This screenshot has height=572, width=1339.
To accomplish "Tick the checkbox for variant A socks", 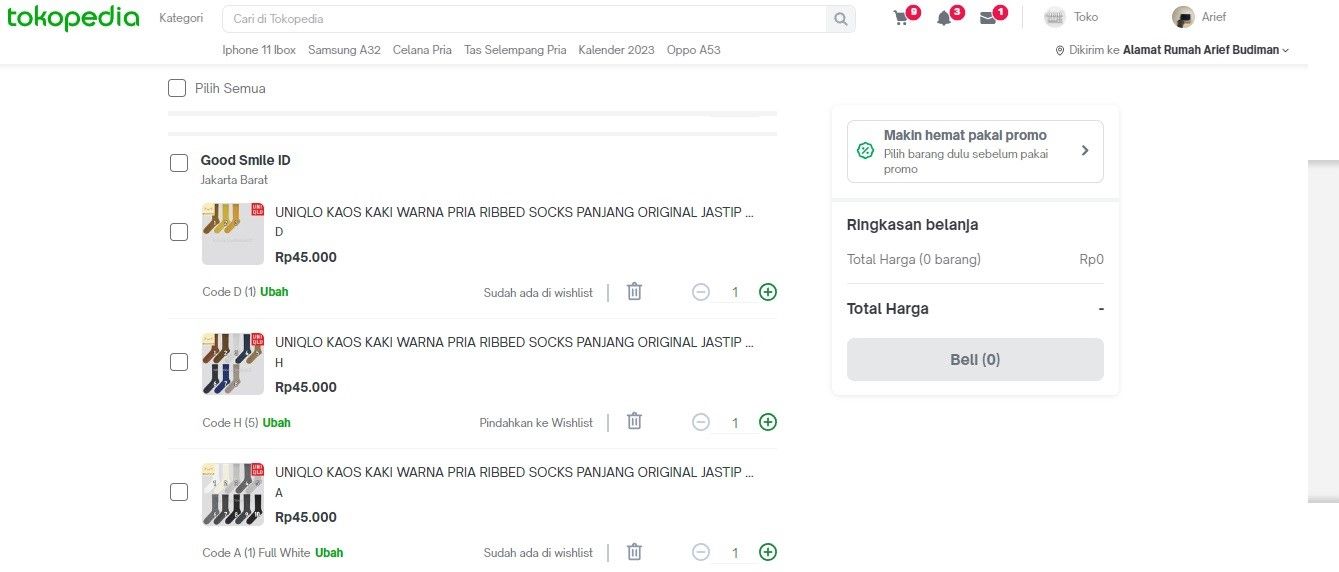I will click(179, 492).
